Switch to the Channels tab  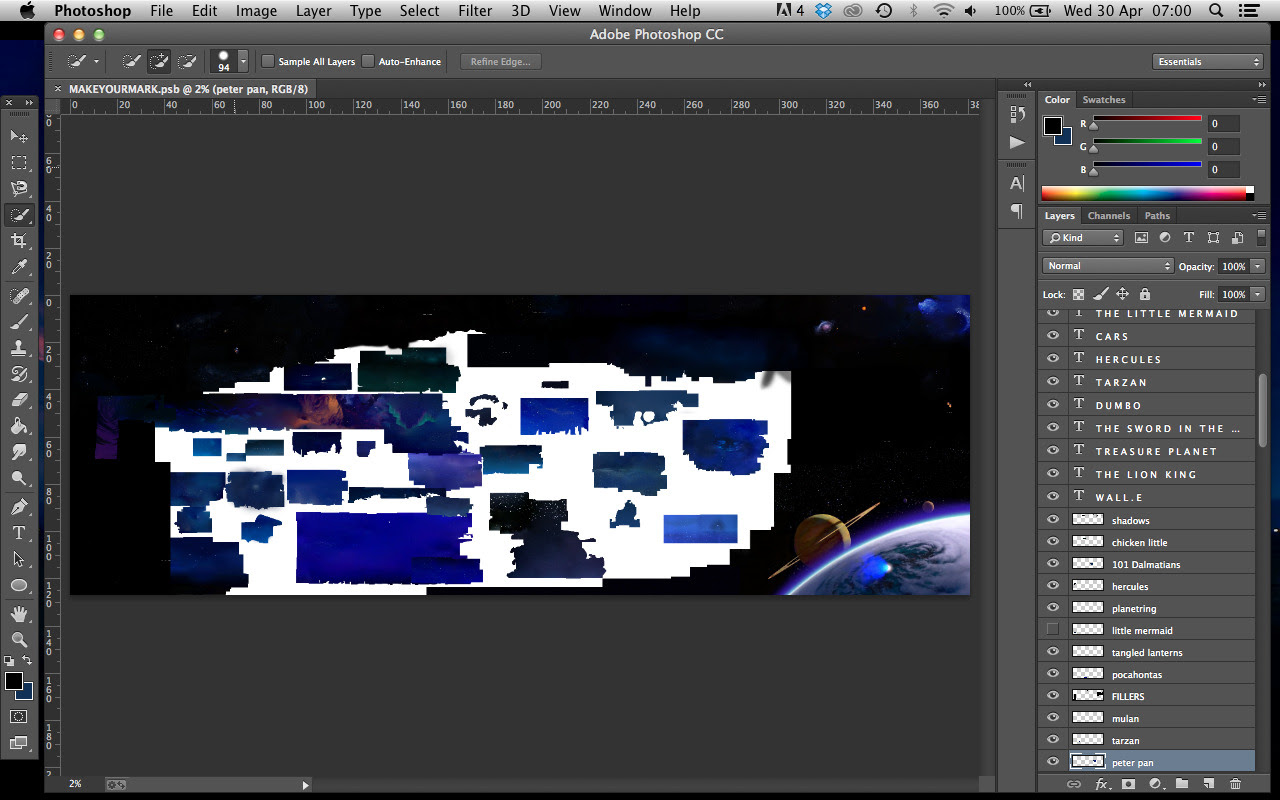tap(1109, 216)
